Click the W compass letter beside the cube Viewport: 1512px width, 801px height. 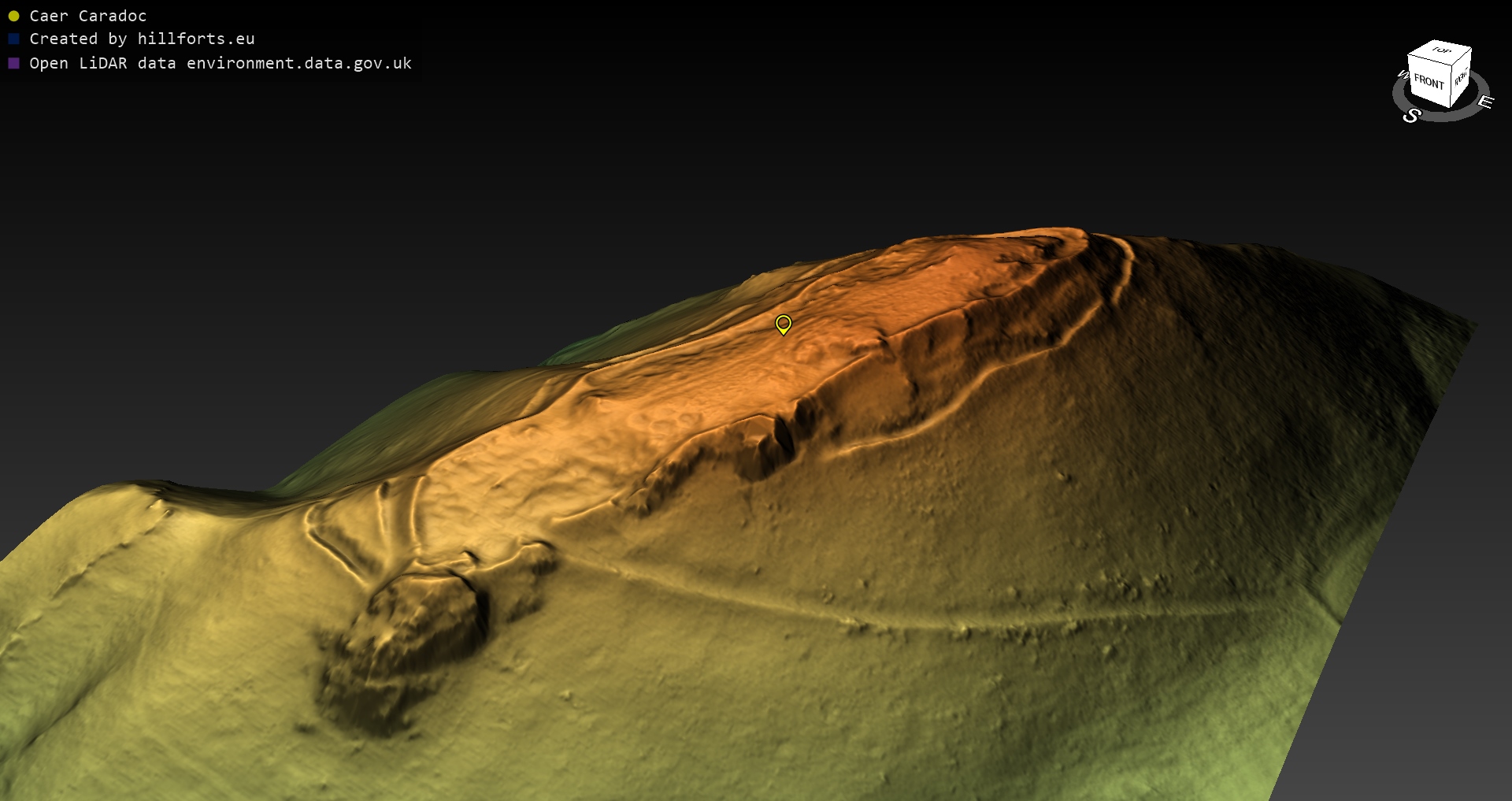coord(1402,75)
